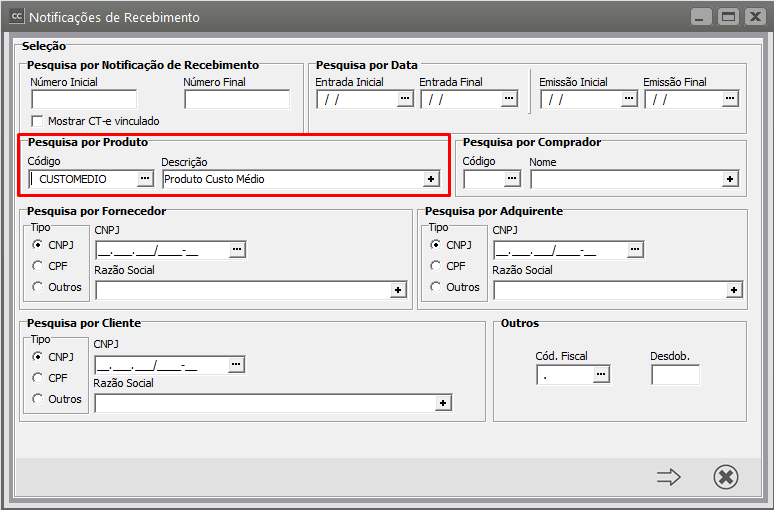Select CPF type under Pesquisa por Fornecedor
Image resolution: width=774 pixels, height=510 pixels.
[38, 266]
